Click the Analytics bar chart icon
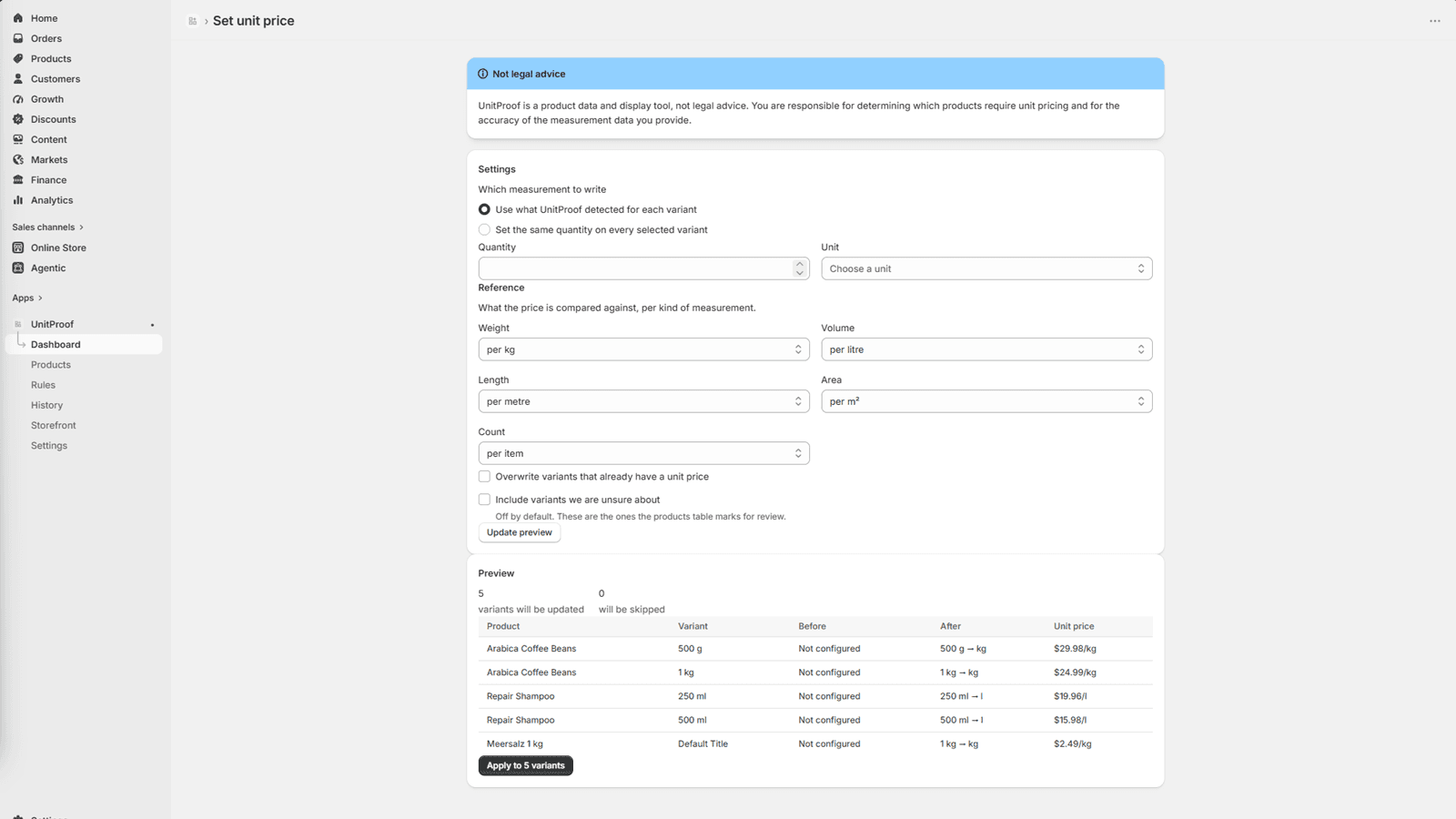 18,200
